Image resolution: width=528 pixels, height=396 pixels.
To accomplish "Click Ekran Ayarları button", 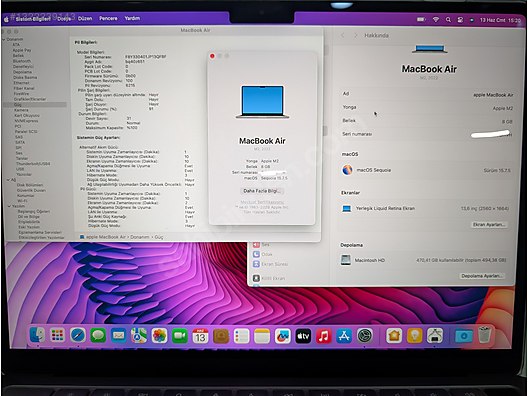I will click(489, 225).
